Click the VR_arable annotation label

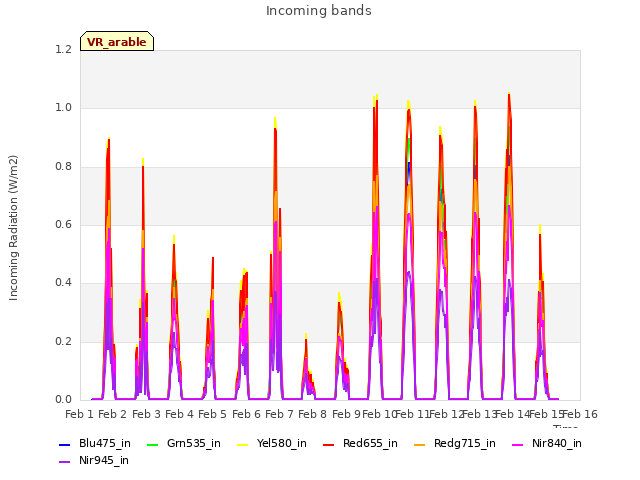117,41
